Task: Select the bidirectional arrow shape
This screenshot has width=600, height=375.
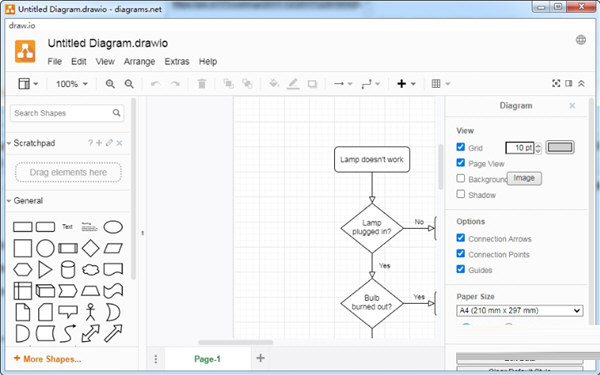Action: pyautogui.click(x=91, y=333)
